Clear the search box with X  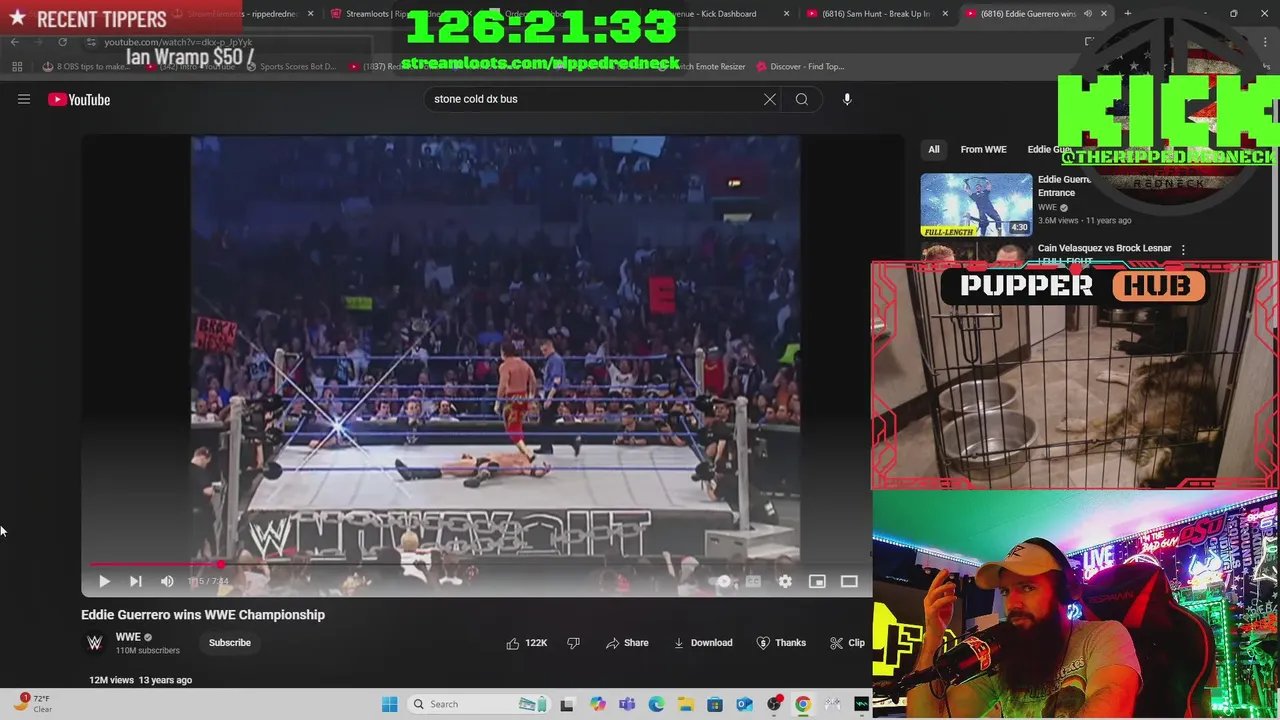(770, 99)
